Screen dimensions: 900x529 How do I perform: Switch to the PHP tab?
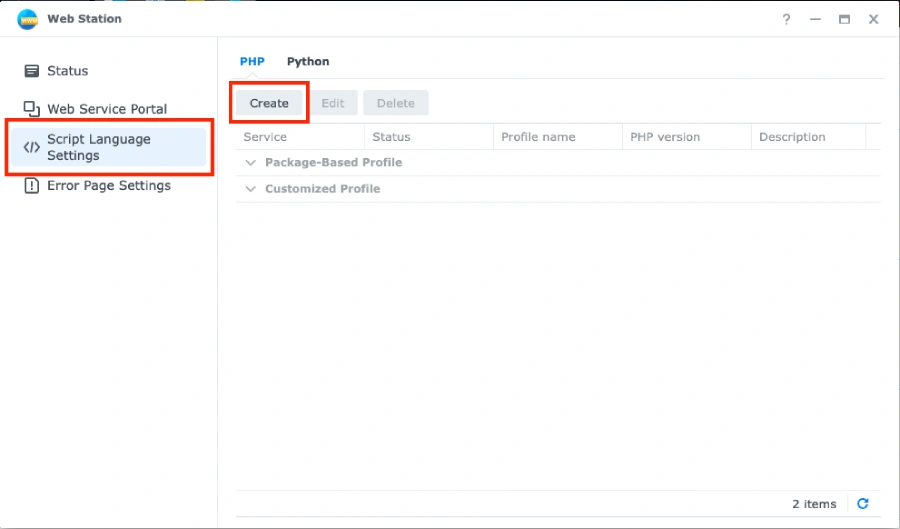(252, 61)
